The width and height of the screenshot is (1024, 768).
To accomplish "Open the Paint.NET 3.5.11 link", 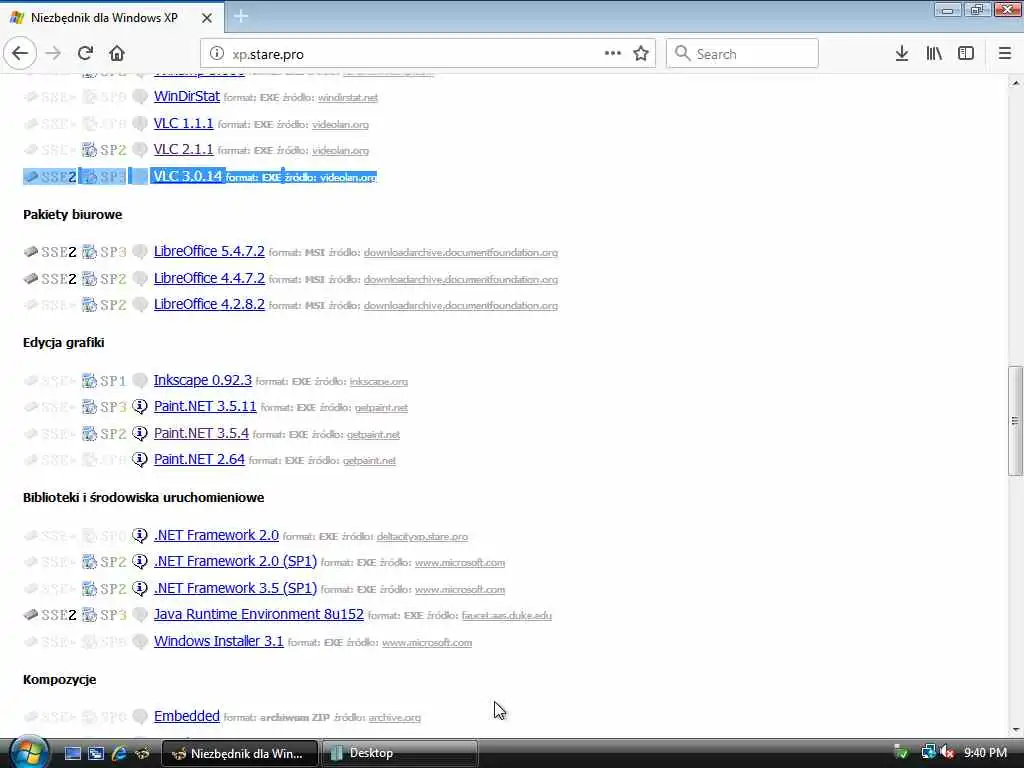I will tap(205, 406).
